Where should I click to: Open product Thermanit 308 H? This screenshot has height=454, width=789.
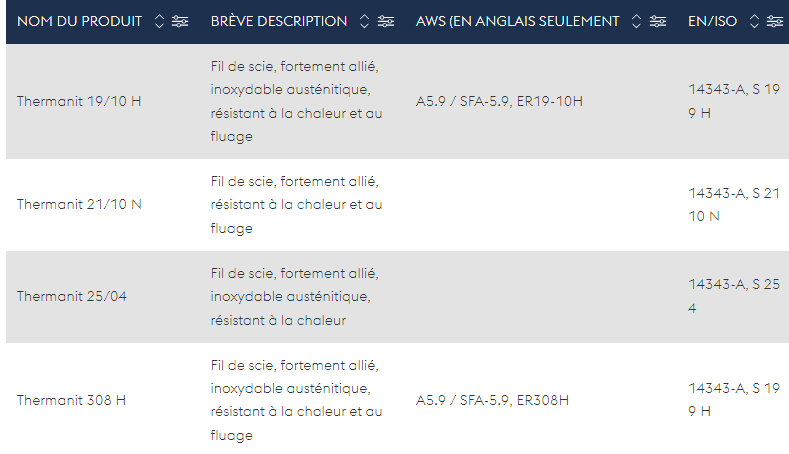coord(71,400)
